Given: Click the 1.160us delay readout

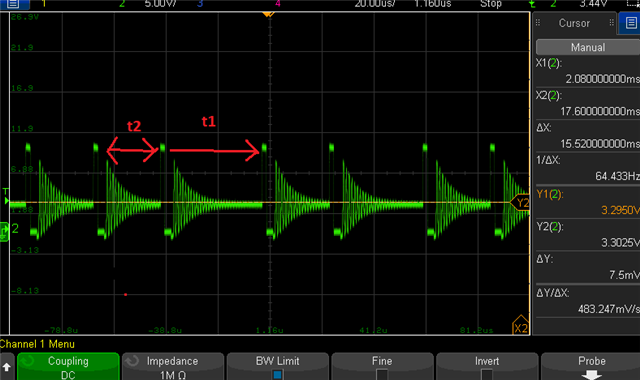Looking at the screenshot, I should click(x=433, y=4).
